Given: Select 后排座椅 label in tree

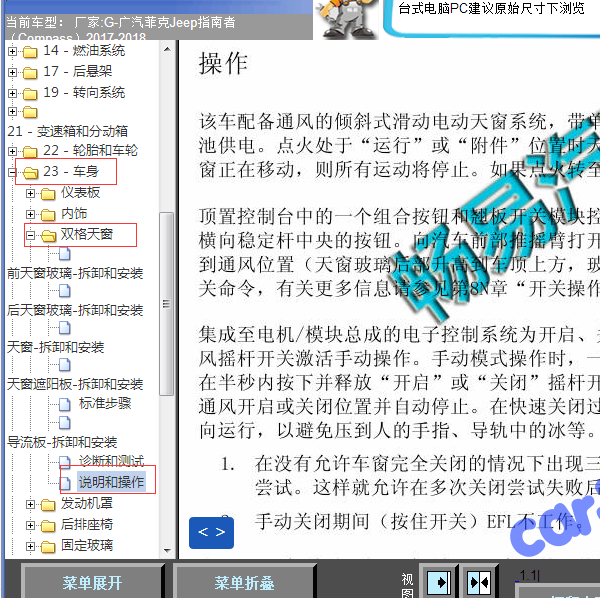Looking at the screenshot, I should [87, 525].
